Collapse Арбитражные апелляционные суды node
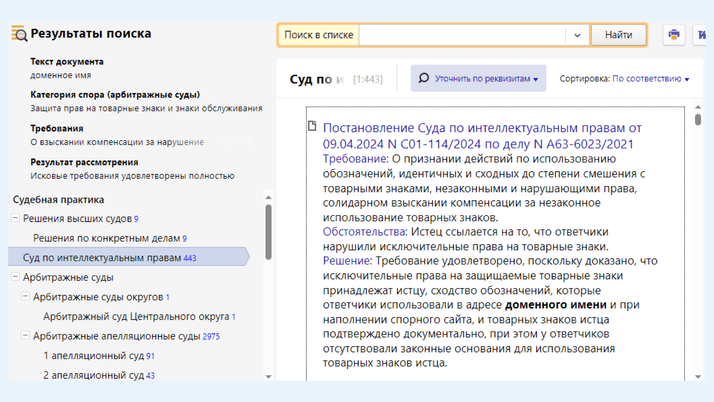The width and height of the screenshot is (714, 402). point(26,336)
